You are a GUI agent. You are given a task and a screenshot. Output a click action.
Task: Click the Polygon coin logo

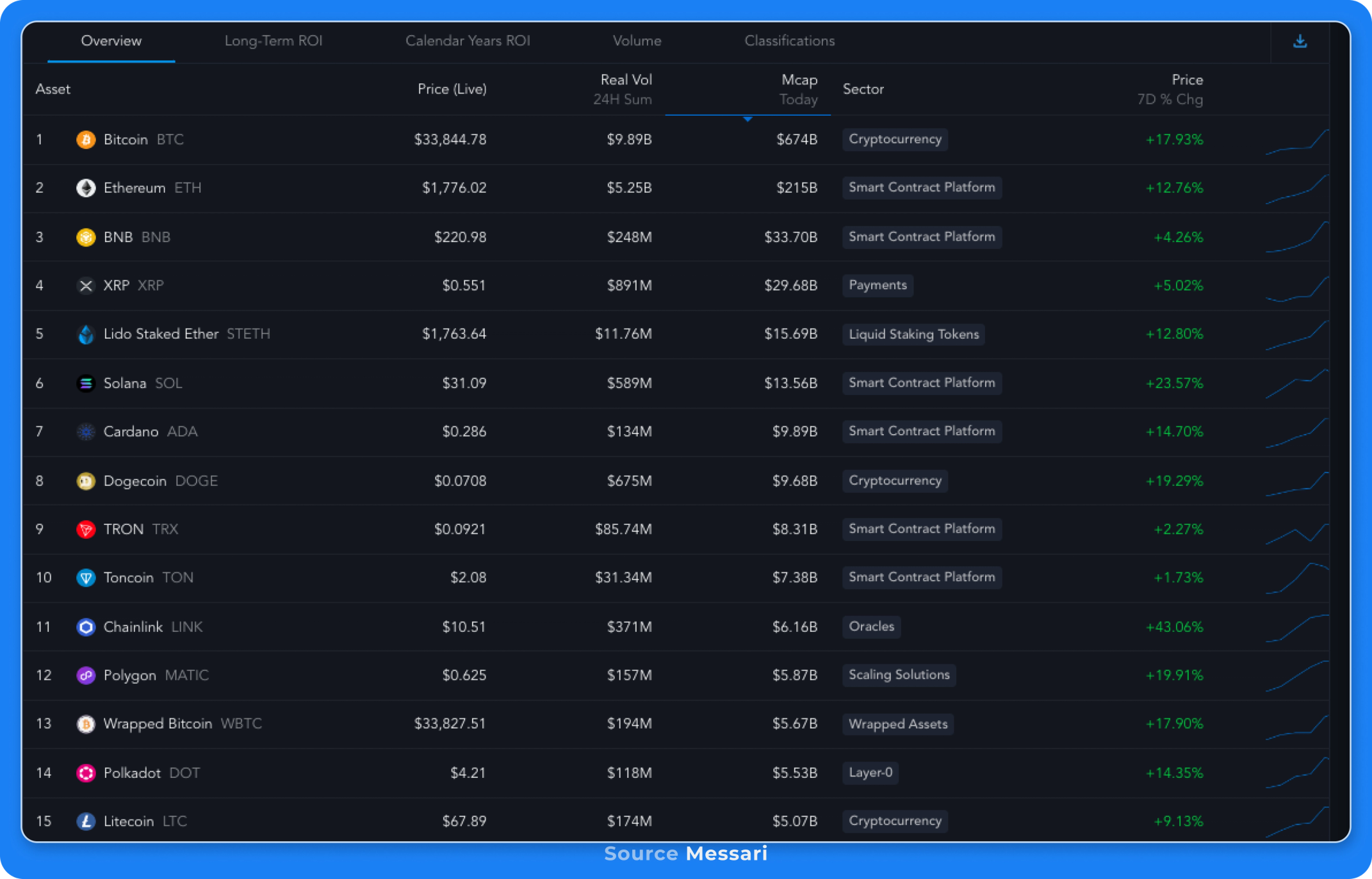coord(86,675)
